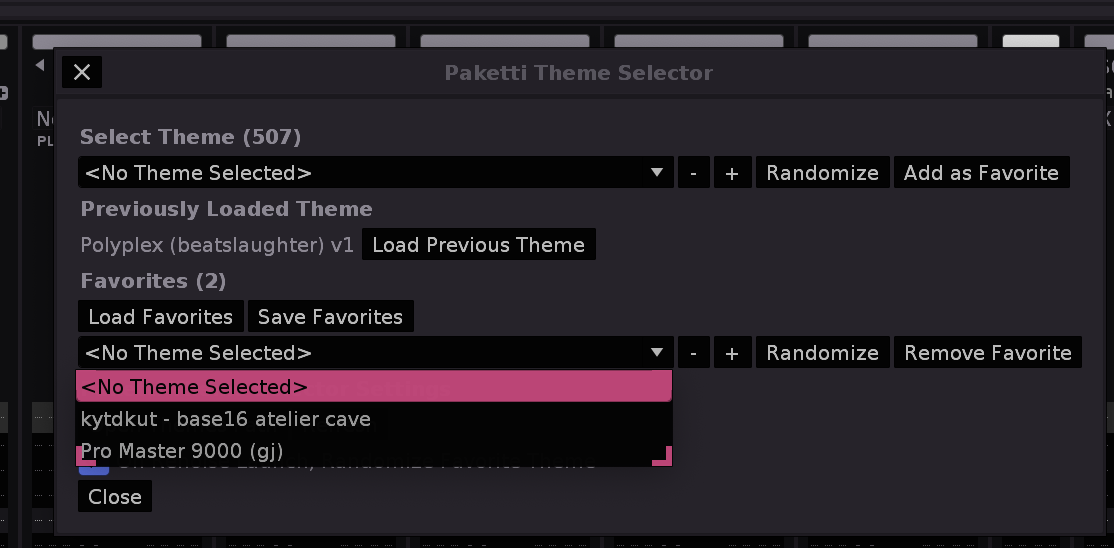Screen dimensions: 1114x548
Task: Randomize theme from the Select Theme row
Action: [x=822, y=173]
